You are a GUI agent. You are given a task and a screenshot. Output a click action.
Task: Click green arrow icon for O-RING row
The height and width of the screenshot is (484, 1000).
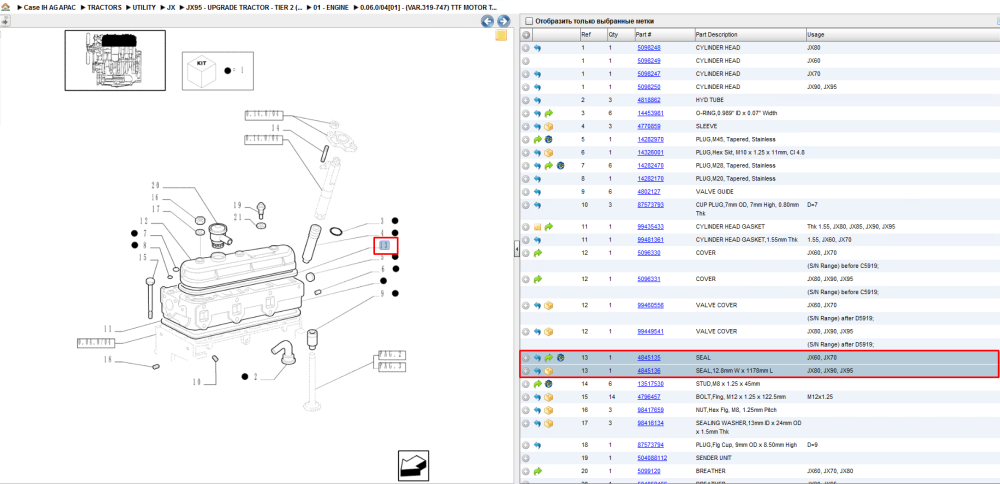point(548,114)
